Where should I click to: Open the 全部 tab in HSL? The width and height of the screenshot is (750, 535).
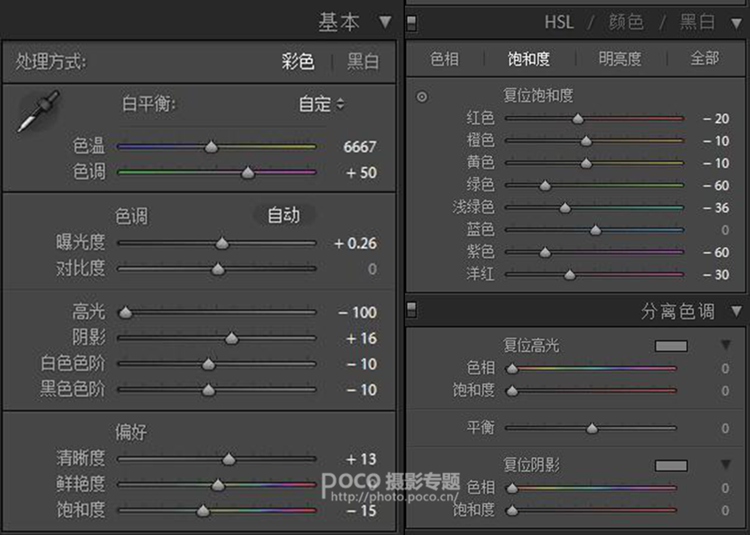tap(704, 59)
